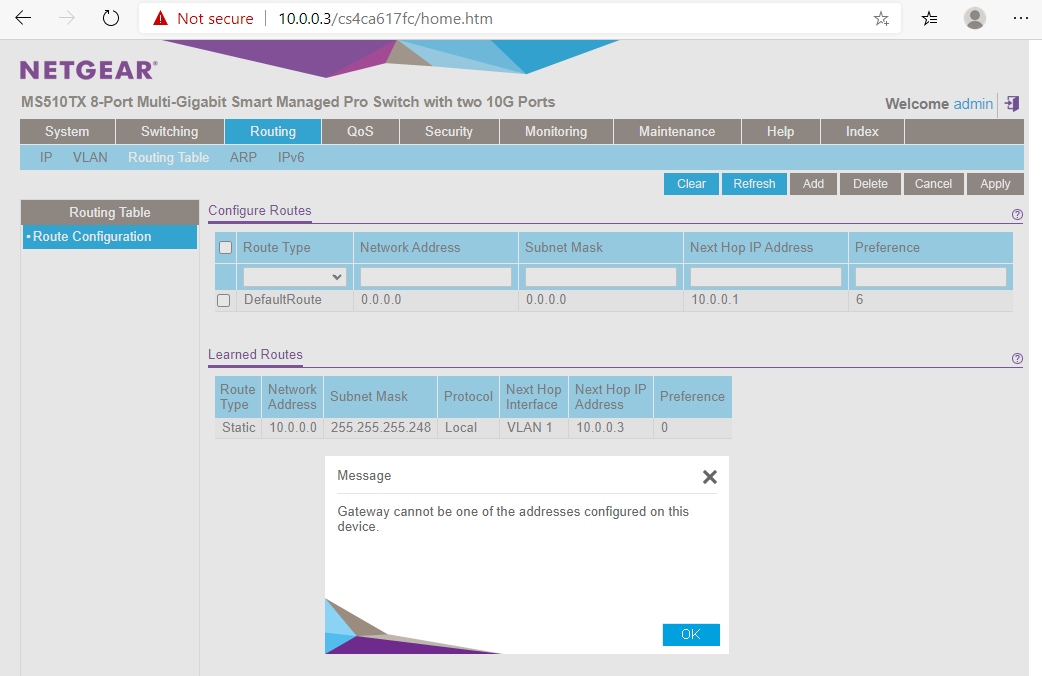Click learned route network address 10.0.0.0
Viewport: 1042px width, 676px height.
click(x=292, y=427)
